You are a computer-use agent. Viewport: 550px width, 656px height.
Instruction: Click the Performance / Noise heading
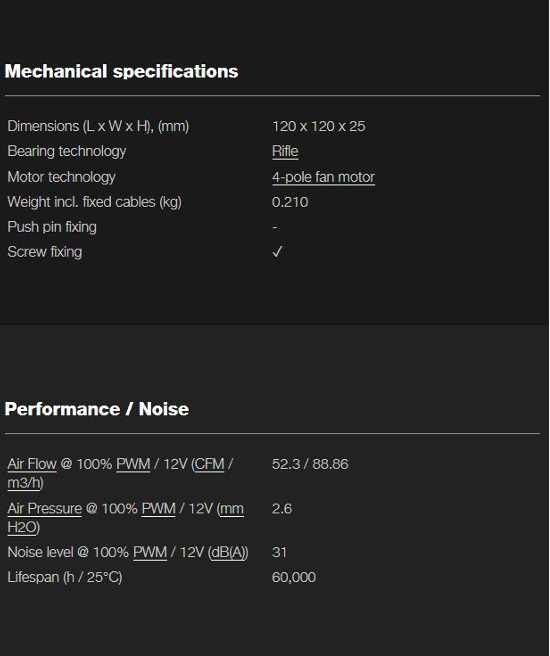[x=97, y=409]
